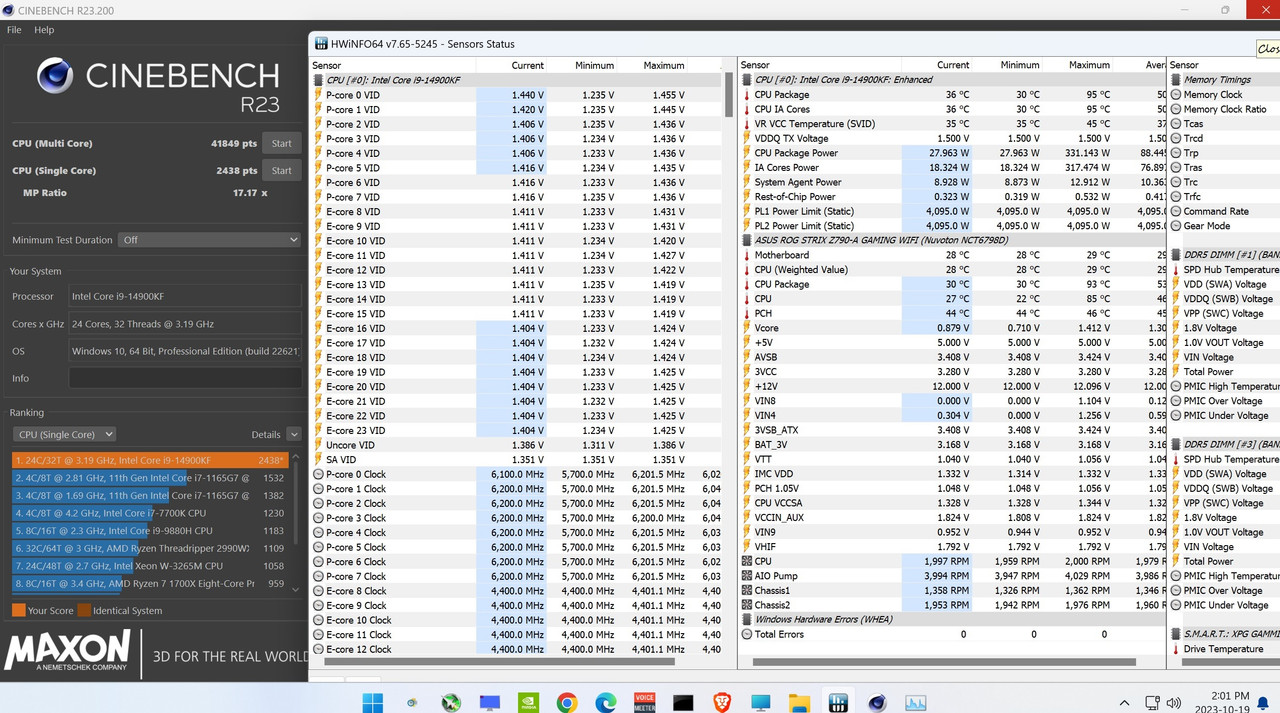Select the Command Rate row in Memory Timings
The width and height of the screenshot is (1280, 713).
coord(1224,211)
